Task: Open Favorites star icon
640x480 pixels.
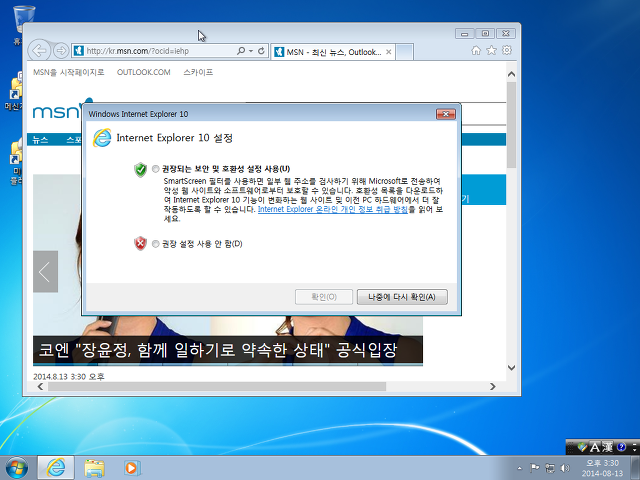Action: click(491, 50)
